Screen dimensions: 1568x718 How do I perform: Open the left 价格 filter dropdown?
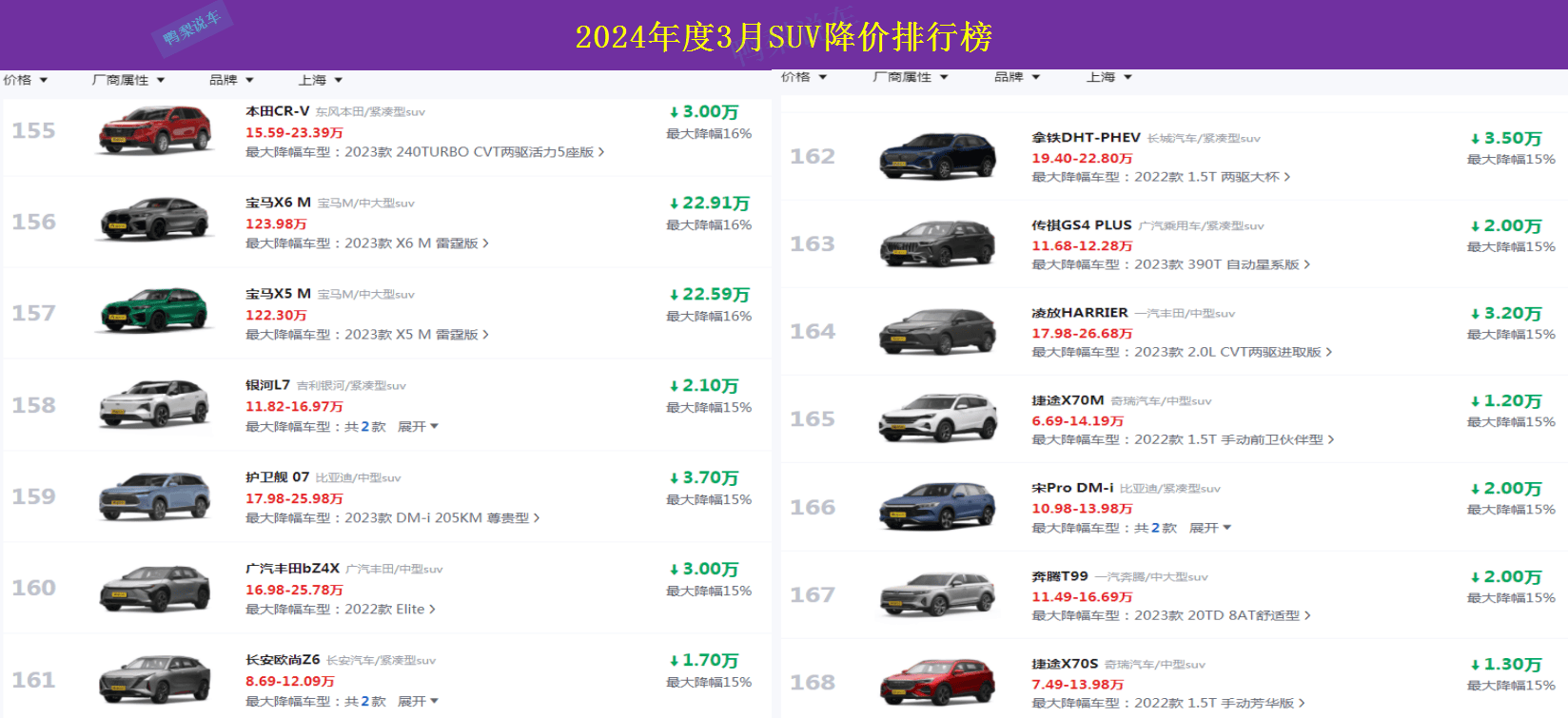point(25,81)
